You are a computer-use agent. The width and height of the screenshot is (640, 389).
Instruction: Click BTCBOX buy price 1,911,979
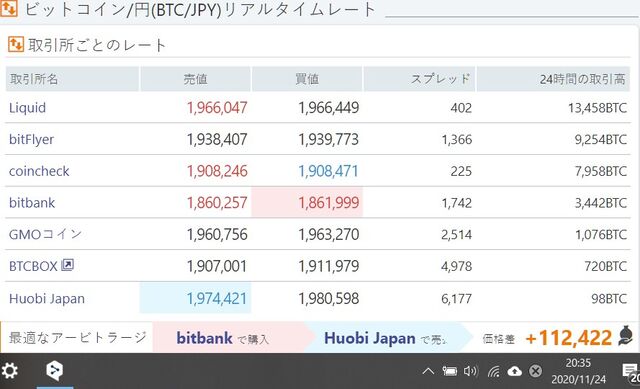(329, 266)
